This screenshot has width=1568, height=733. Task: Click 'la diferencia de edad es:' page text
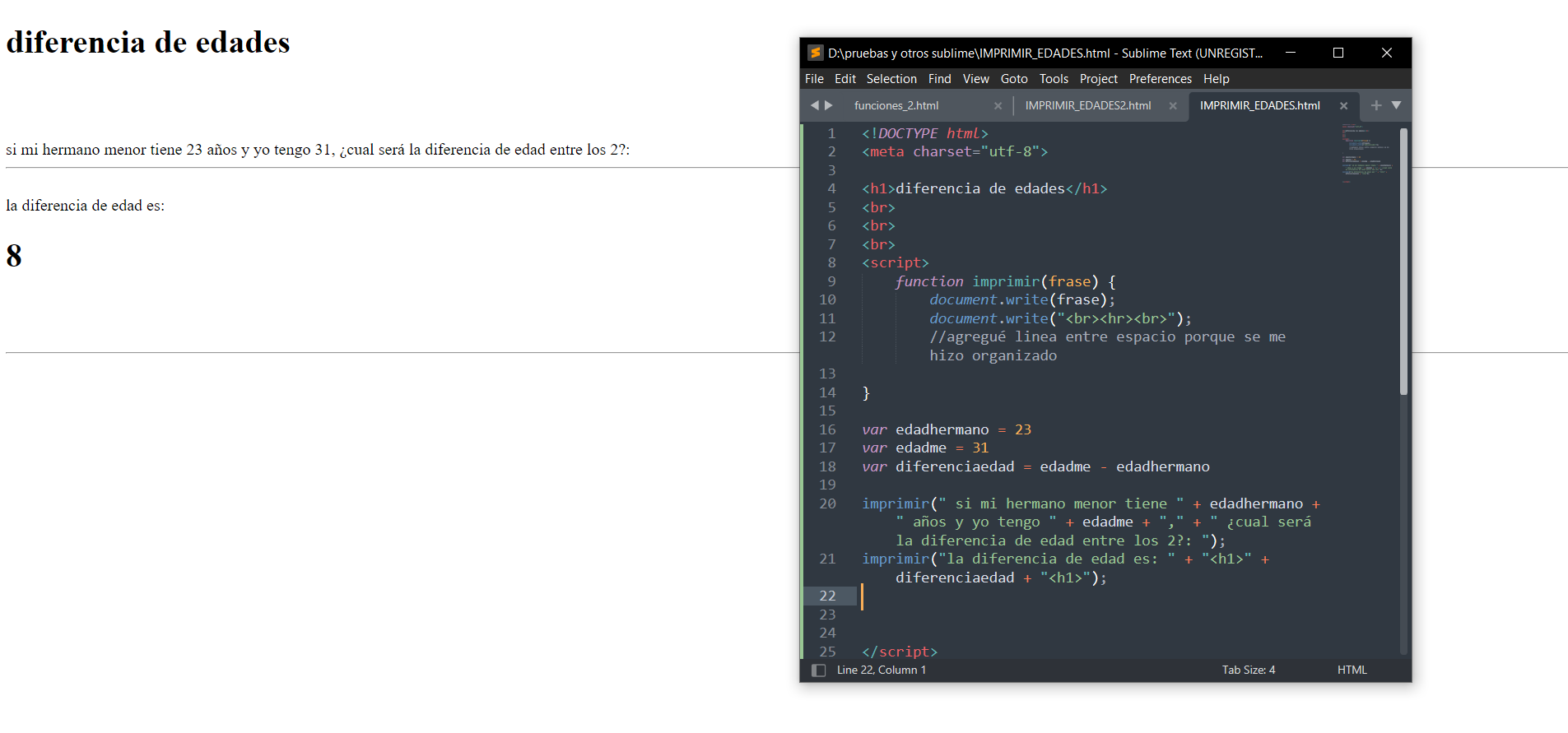pos(85,206)
